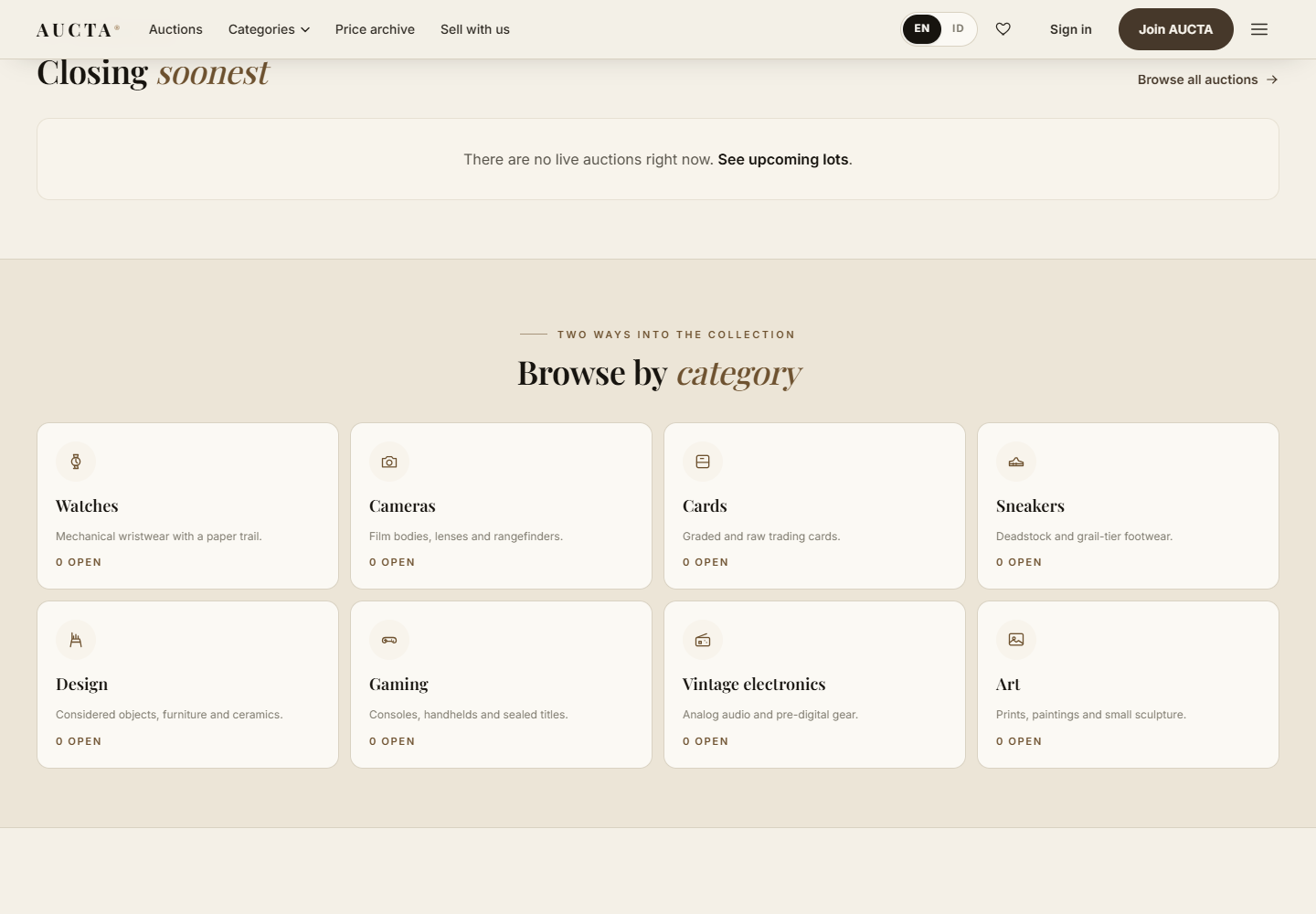
Task: Click See upcoming lots link
Action: tap(783, 159)
